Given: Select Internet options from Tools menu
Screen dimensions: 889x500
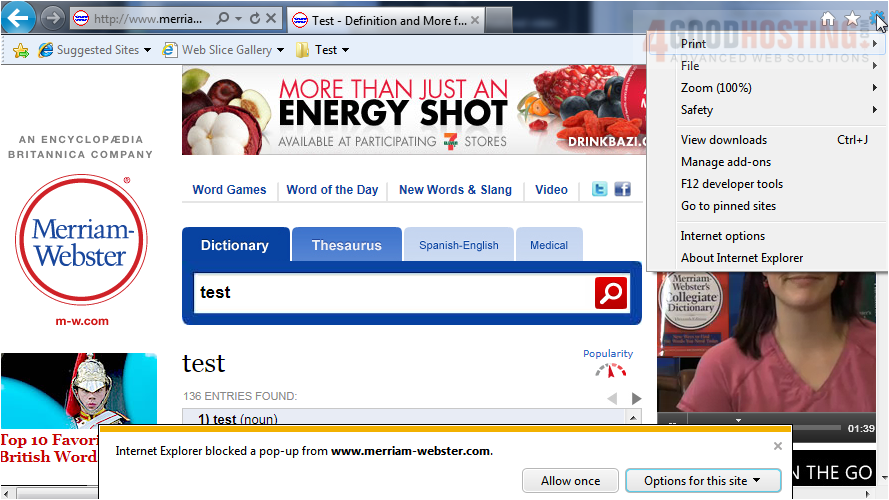Looking at the screenshot, I should coord(722,236).
